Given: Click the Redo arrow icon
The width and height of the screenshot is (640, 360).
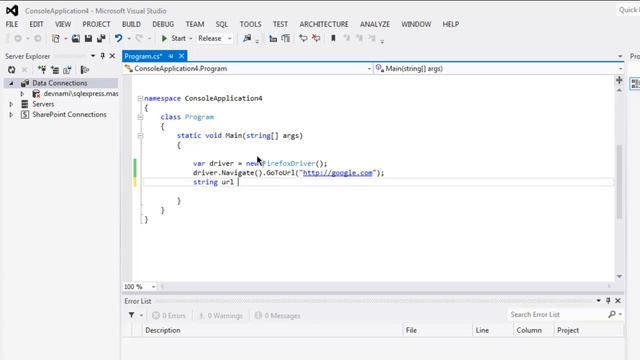Looking at the screenshot, I should click(139, 38).
